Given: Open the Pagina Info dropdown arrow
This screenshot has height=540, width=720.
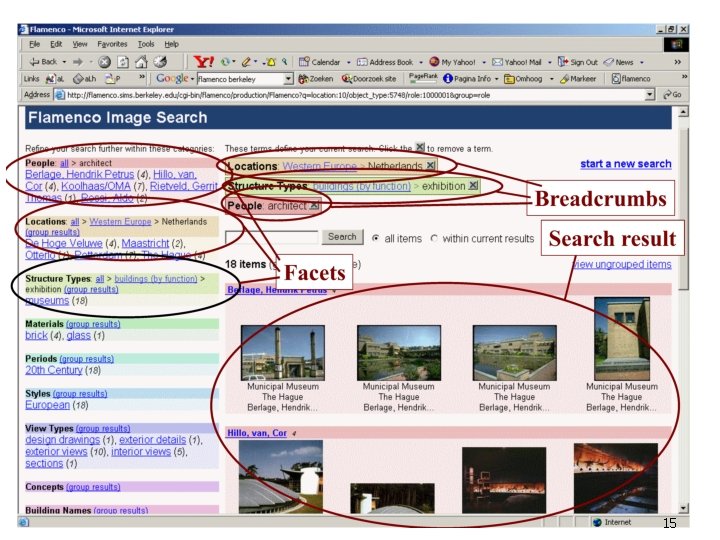Looking at the screenshot, I should 496,79.
